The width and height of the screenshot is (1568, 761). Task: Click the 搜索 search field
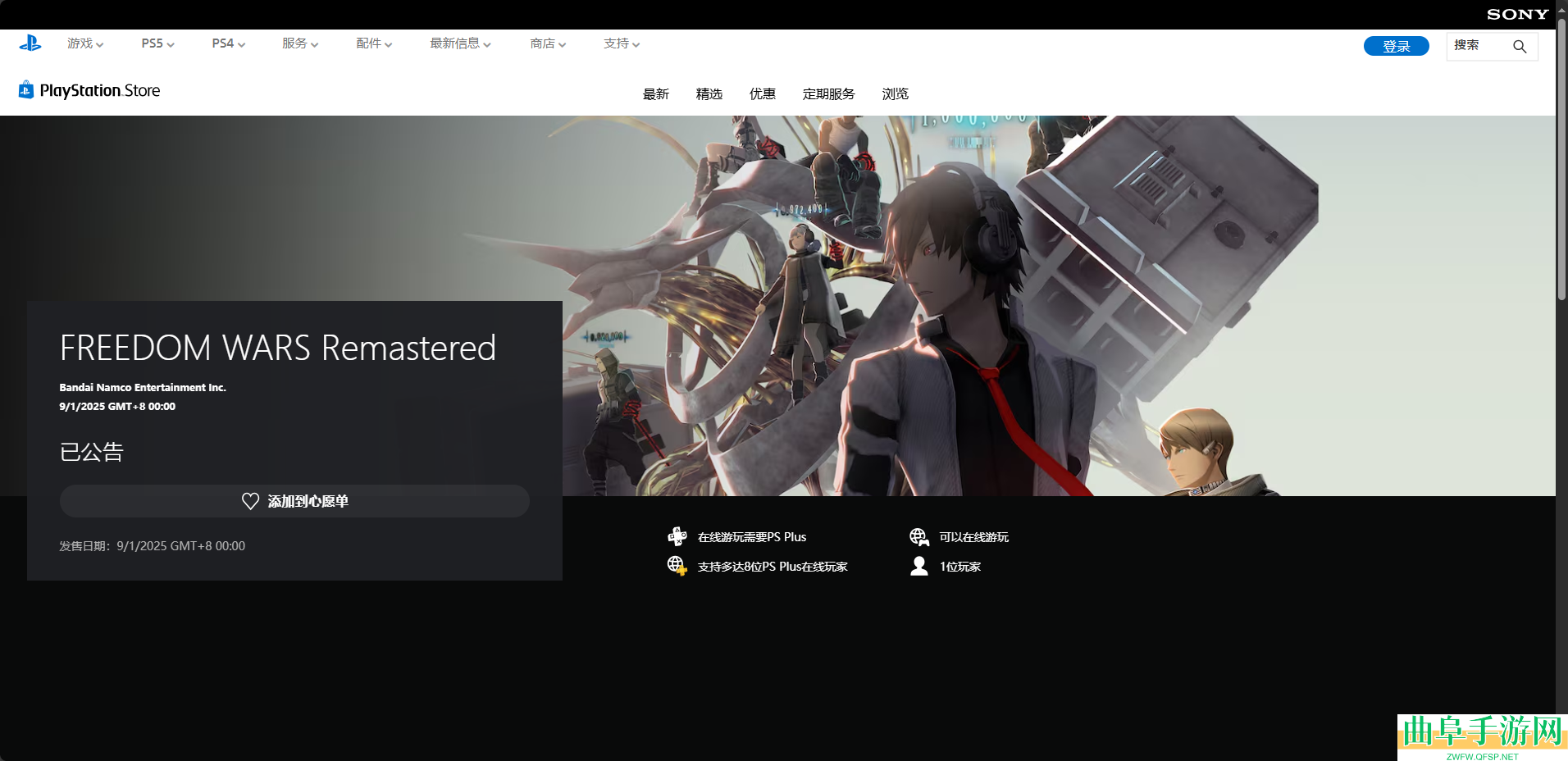coord(1492,46)
